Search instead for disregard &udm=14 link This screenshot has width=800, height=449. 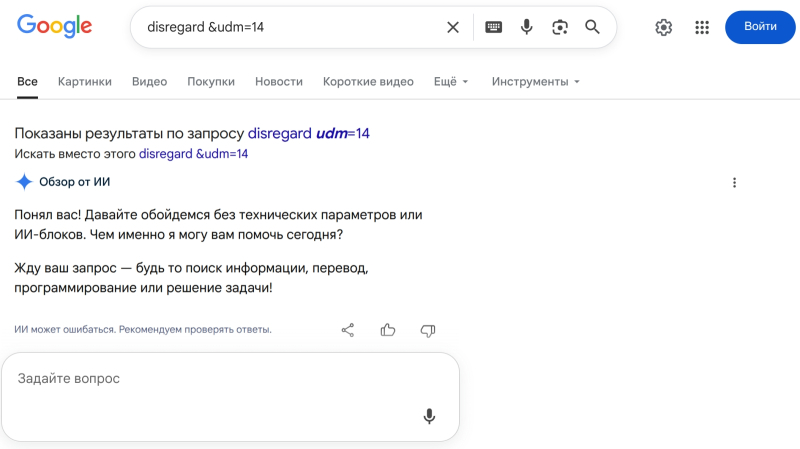pyautogui.click(x=193, y=154)
